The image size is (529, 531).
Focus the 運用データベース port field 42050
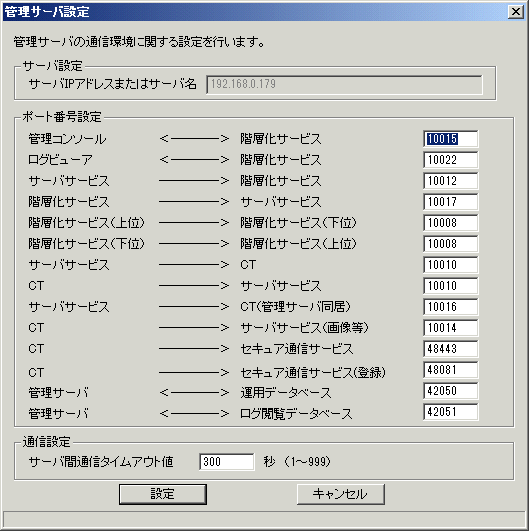(450, 391)
